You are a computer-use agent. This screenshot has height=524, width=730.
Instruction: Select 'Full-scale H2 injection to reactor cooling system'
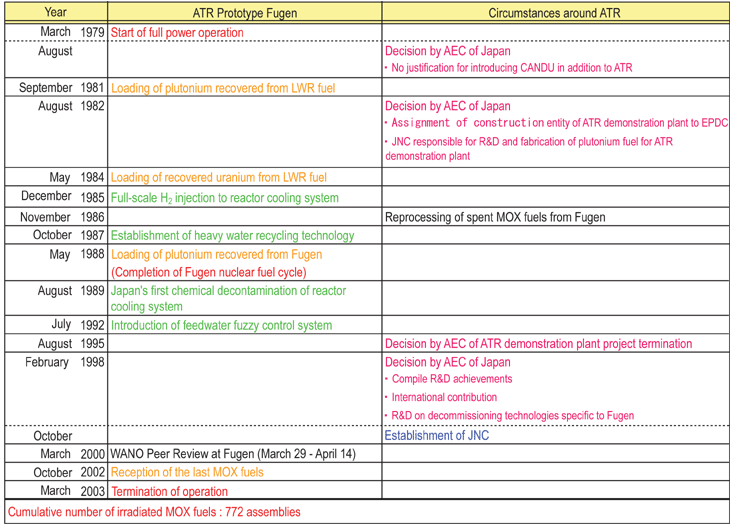pyautogui.click(x=224, y=198)
